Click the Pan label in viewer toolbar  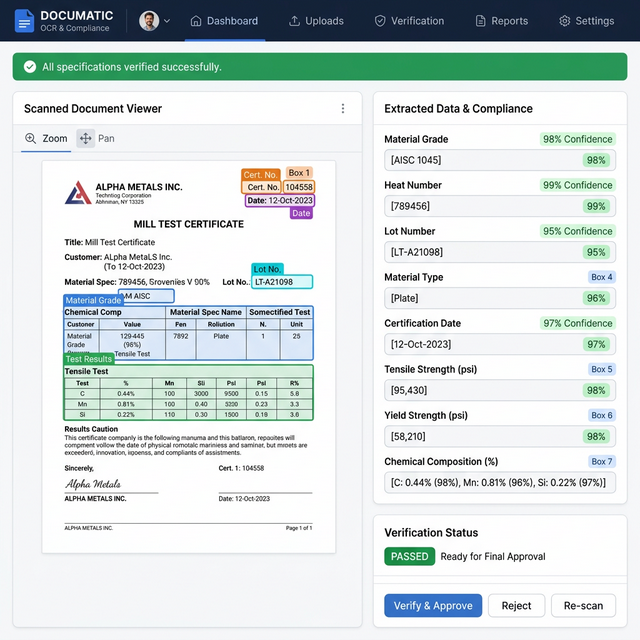(106, 138)
